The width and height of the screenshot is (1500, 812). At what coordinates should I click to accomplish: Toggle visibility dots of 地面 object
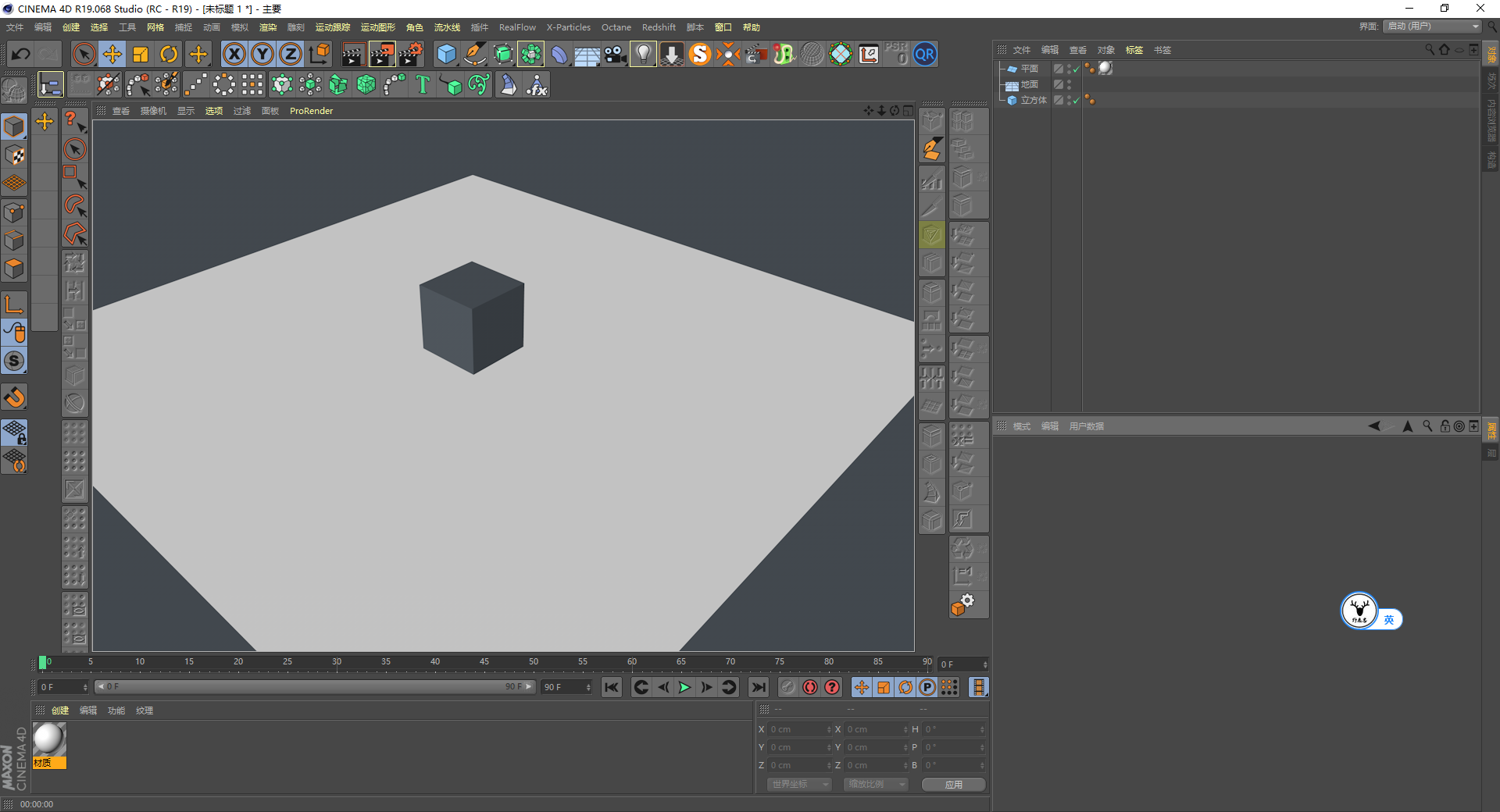pyautogui.click(x=1069, y=84)
